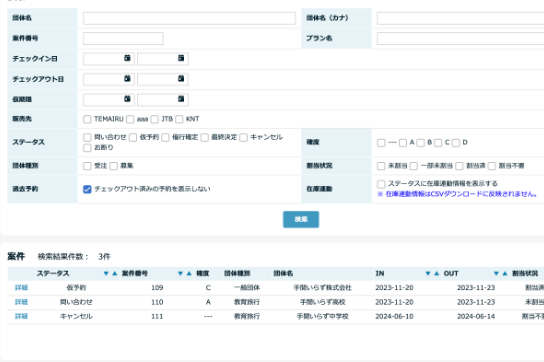Check 割当不要 allocation checkbox
The height and width of the screenshot is (362, 544).
pos(492,166)
